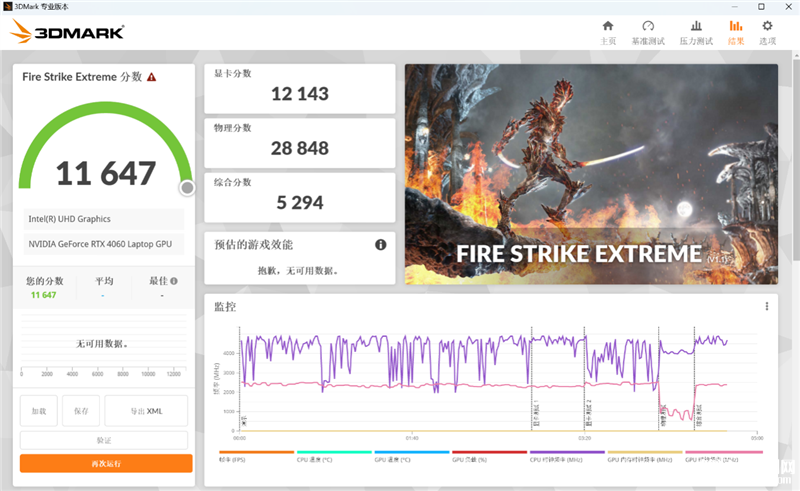The width and height of the screenshot is (800, 491).
Task: Click the 验证 validate button
Action: tap(104, 440)
